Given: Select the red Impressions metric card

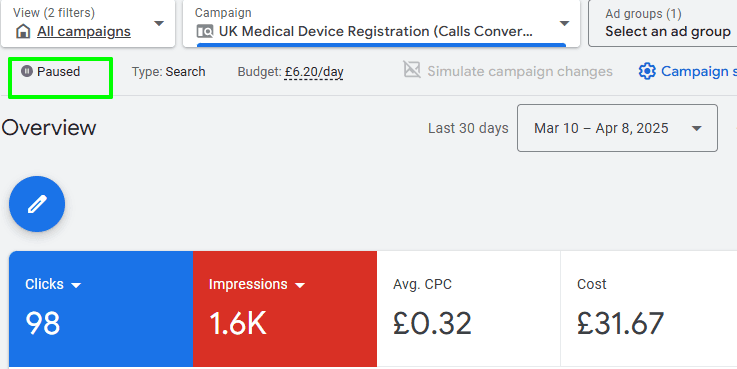Looking at the screenshot, I should (285, 309).
